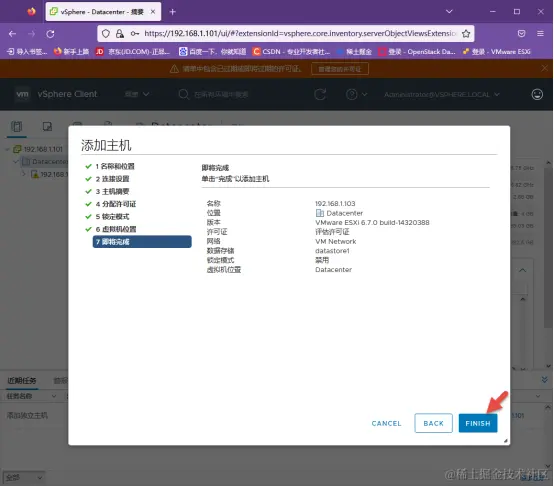Select 192.168.1.101 vCenter in tree
Screen dimensions: 554x486
pyautogui.click(x=38, y=149)
